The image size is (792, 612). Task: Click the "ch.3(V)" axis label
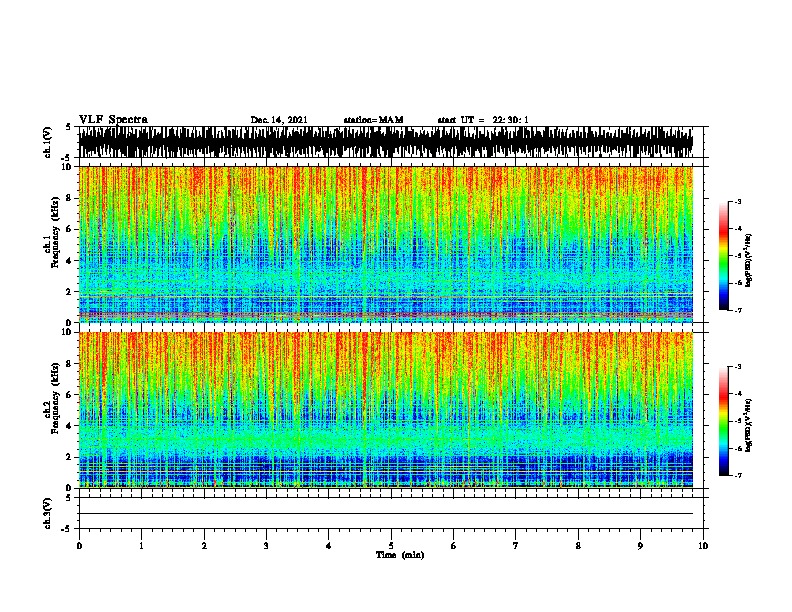coord(48,513)
